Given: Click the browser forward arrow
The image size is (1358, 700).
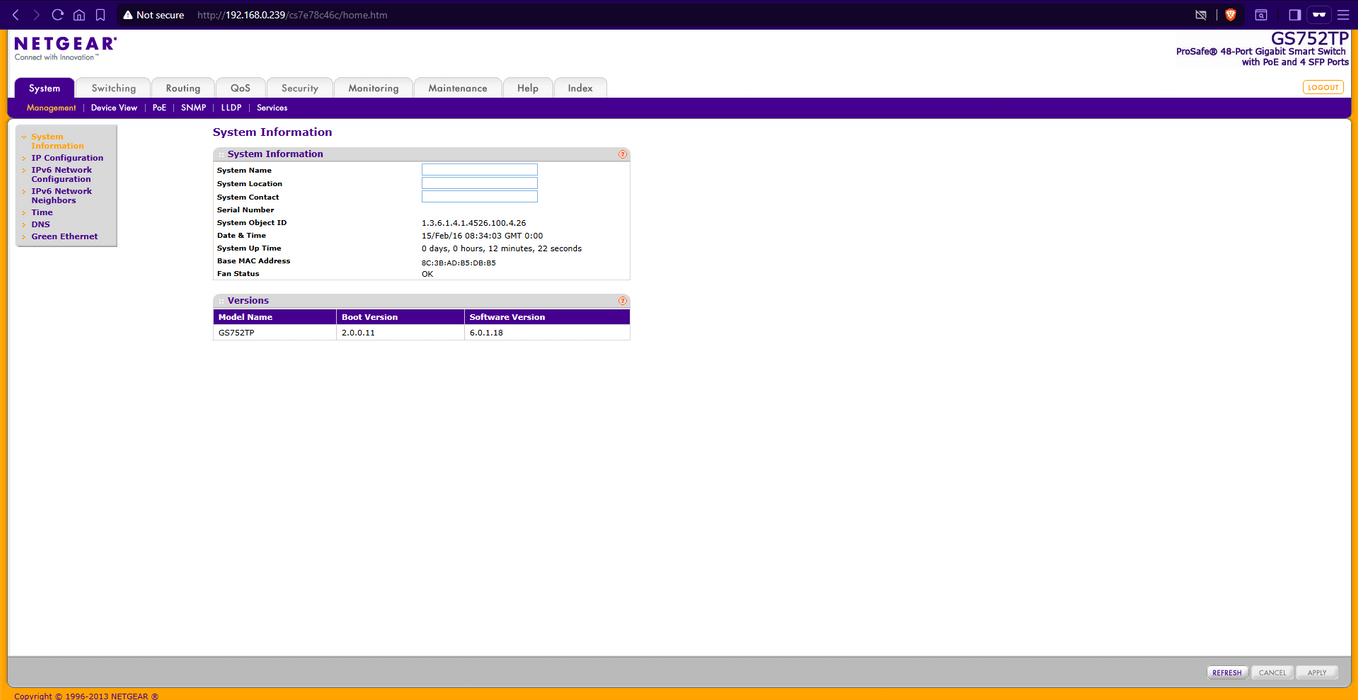Looking at the screenshot, I should point(36,15).
